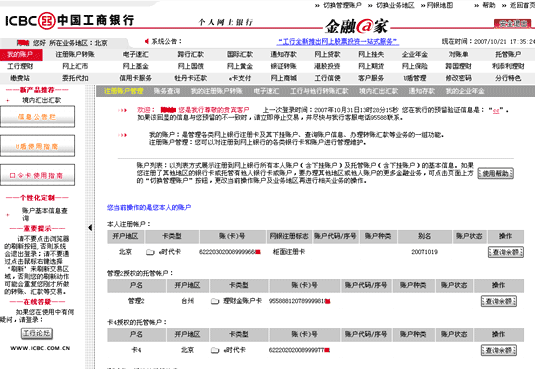The width and height of the screenshot is (535, 370).
Task: Click the folder icon in the 卡4 row
Action: (215, 350)
